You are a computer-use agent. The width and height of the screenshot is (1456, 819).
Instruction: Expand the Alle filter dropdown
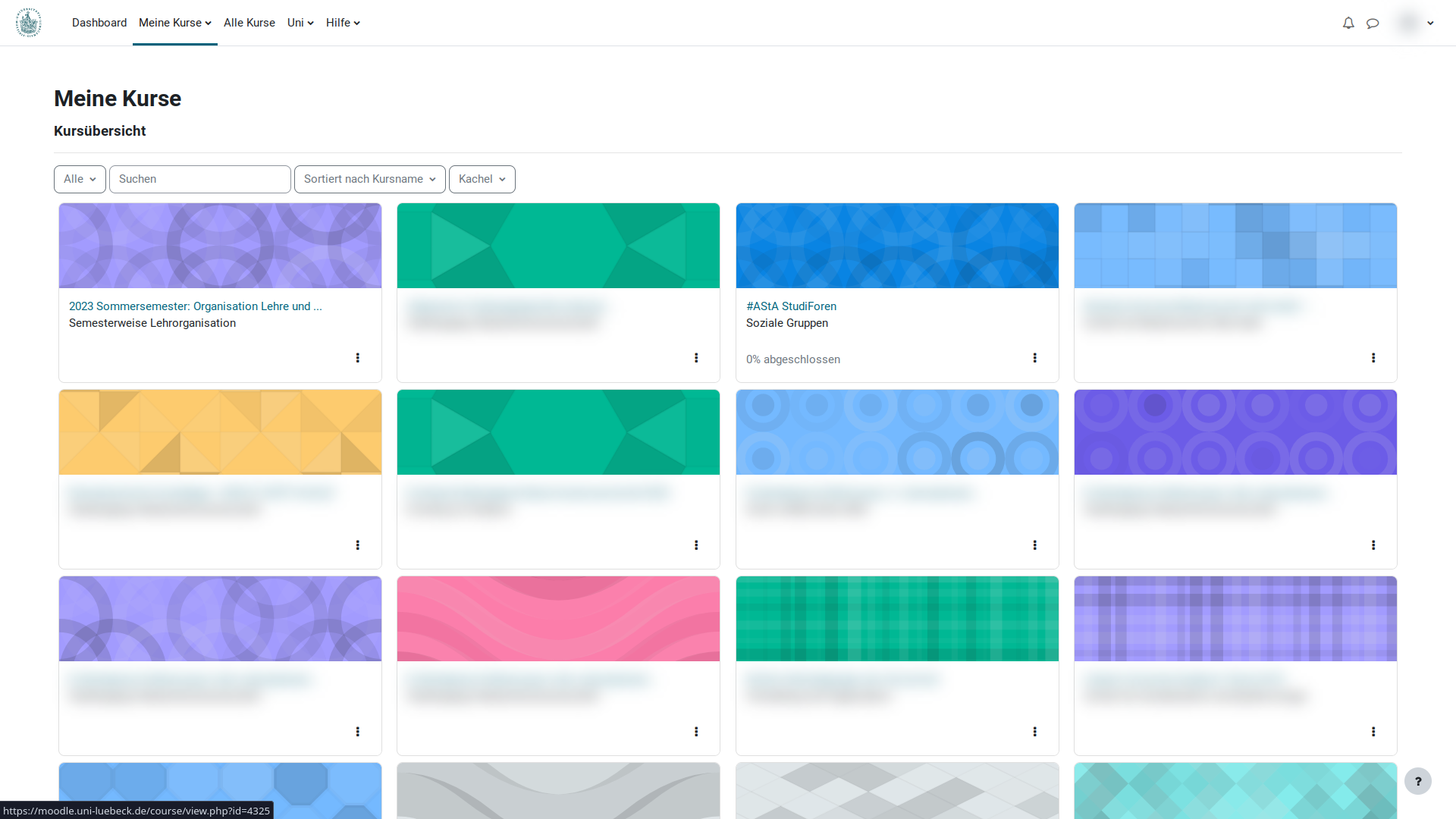pyautogui.click(x=80, y=179)
